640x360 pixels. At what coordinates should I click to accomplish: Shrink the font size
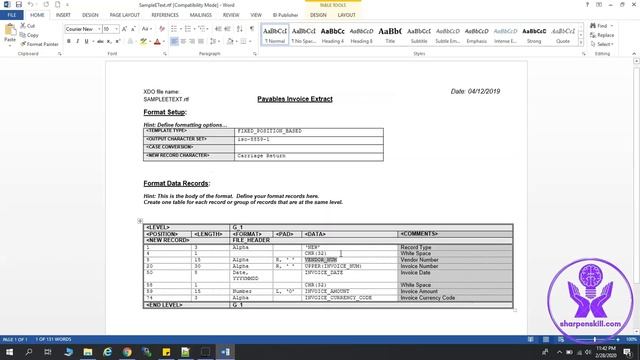point(133,29)
